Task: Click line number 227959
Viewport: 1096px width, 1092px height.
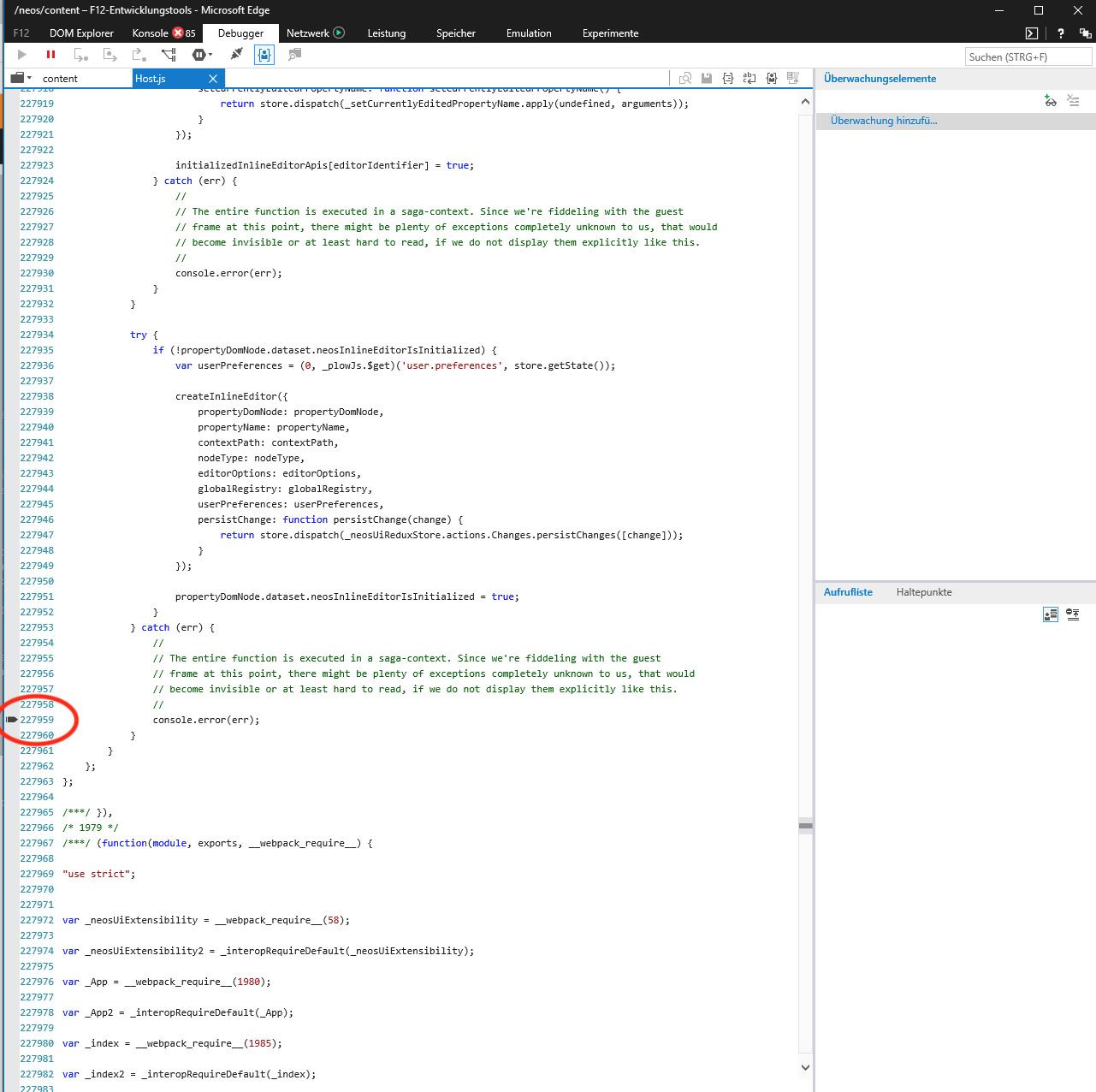Action: [x=37, y=720]
